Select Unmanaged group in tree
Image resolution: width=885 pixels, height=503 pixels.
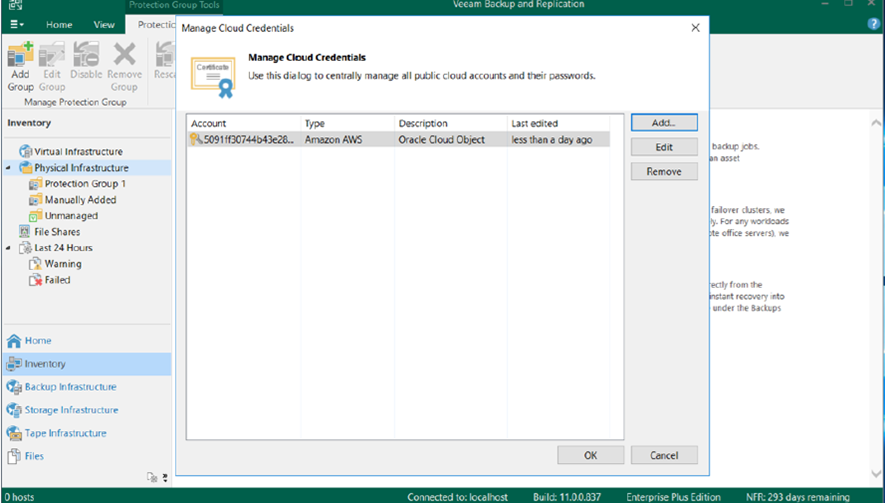pos(71,216)
